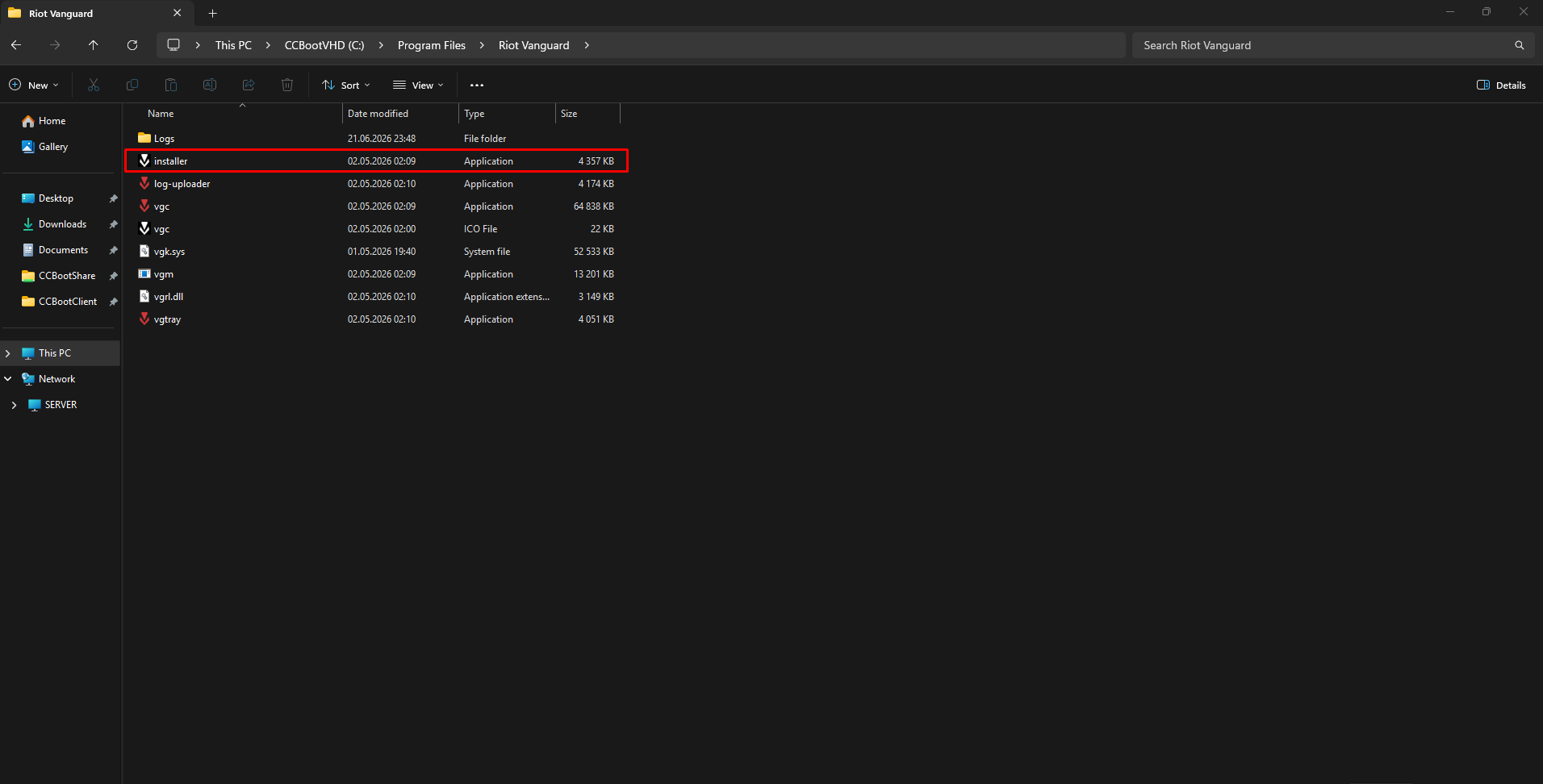The width and height of the screenshot is (1543, 784).
Task: Open the New item dropdown
Action: [34, 85]
